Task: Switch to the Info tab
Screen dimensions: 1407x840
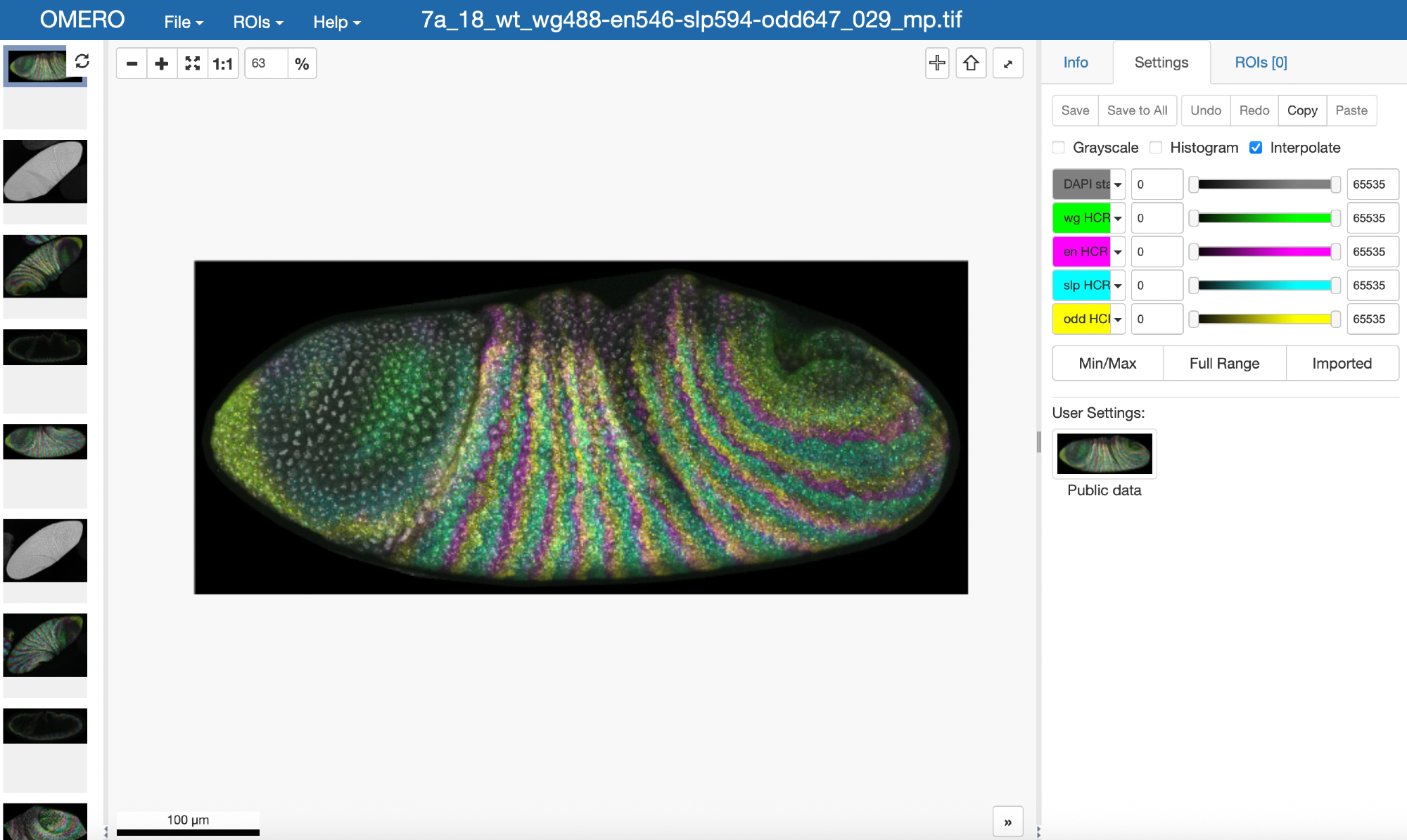Action: 1076,63
